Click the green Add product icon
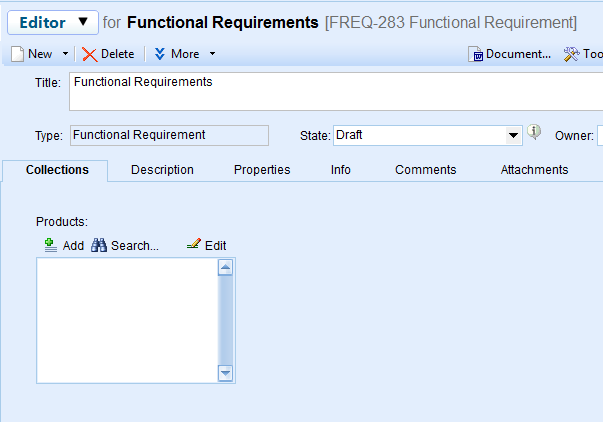Viewport: 603px width, 422px height. pos(51,245)
